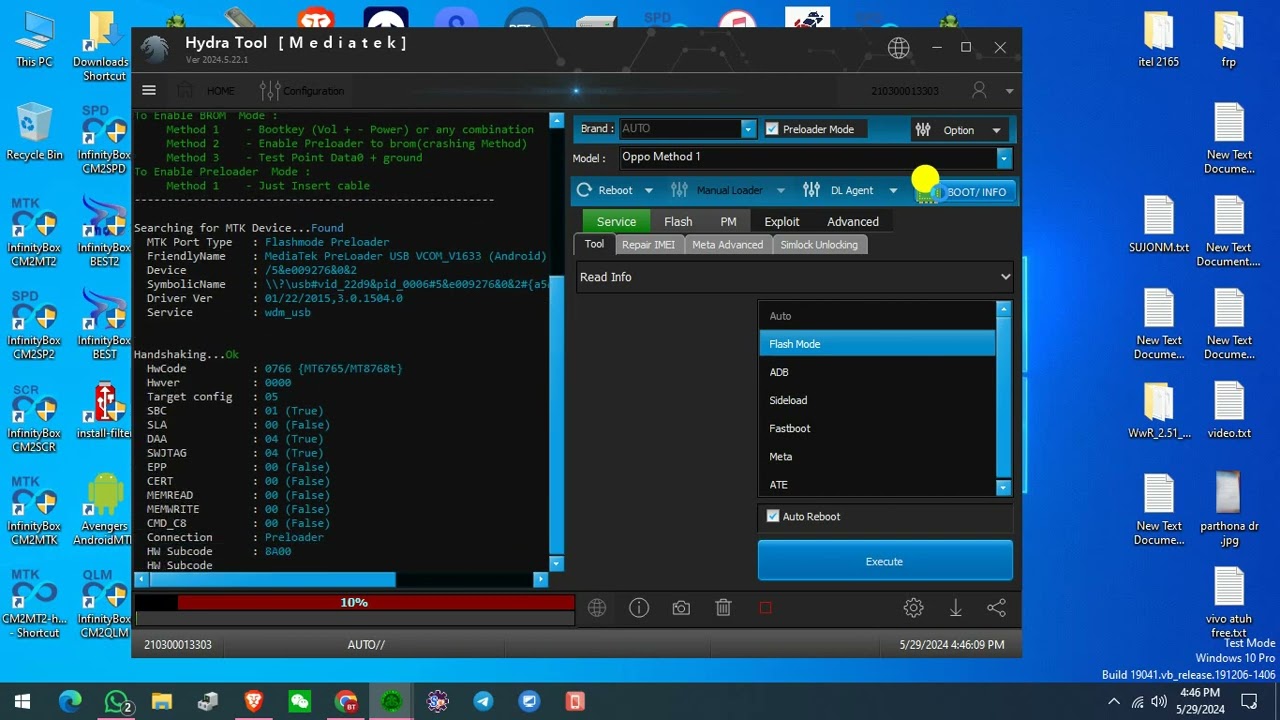Screen dimensions: 1280x720
Task: Click the red progress bar at 10%
Action: (x=376, y=602)
